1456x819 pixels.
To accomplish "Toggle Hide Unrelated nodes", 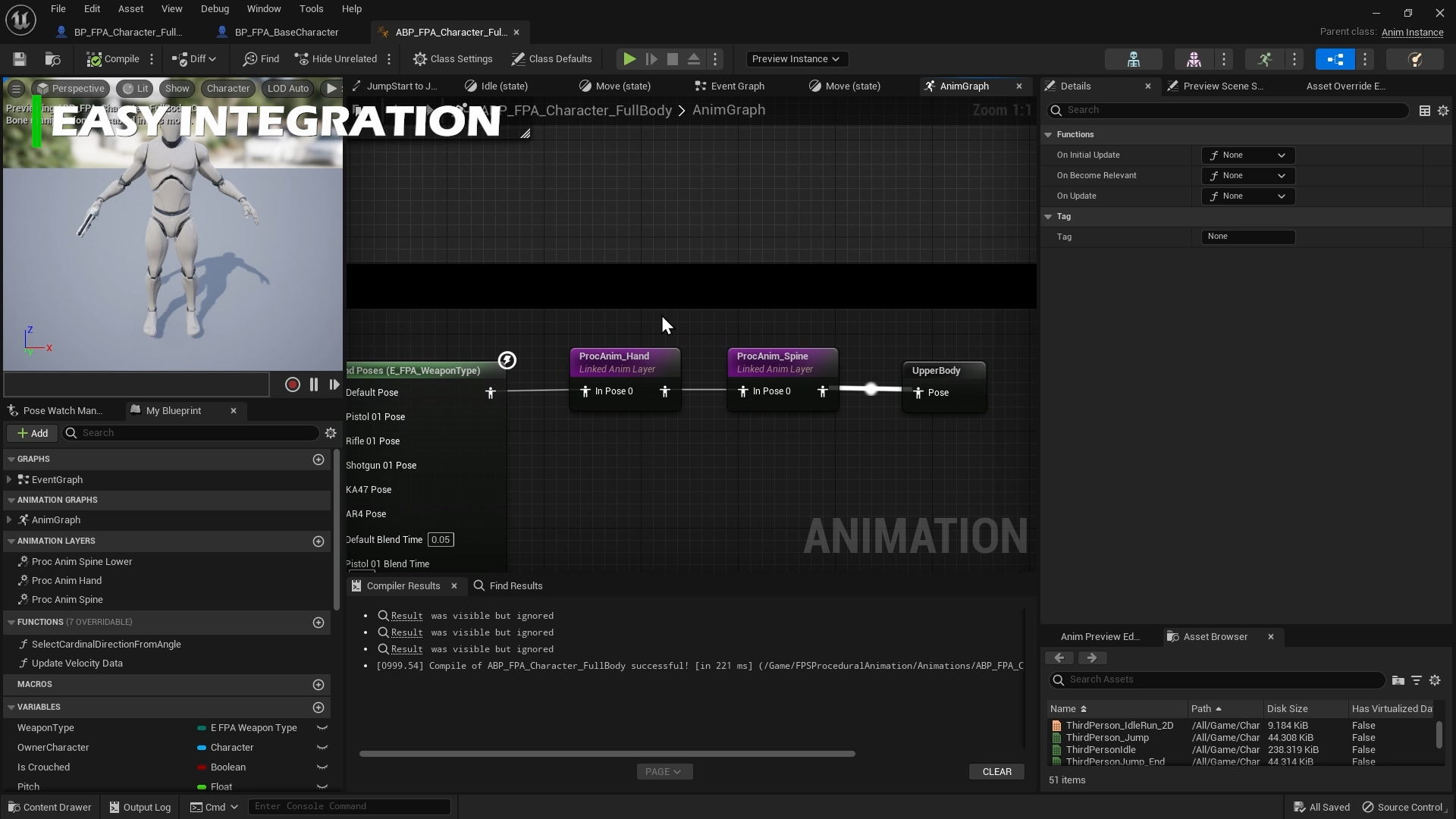I will [x=336, y=58].
